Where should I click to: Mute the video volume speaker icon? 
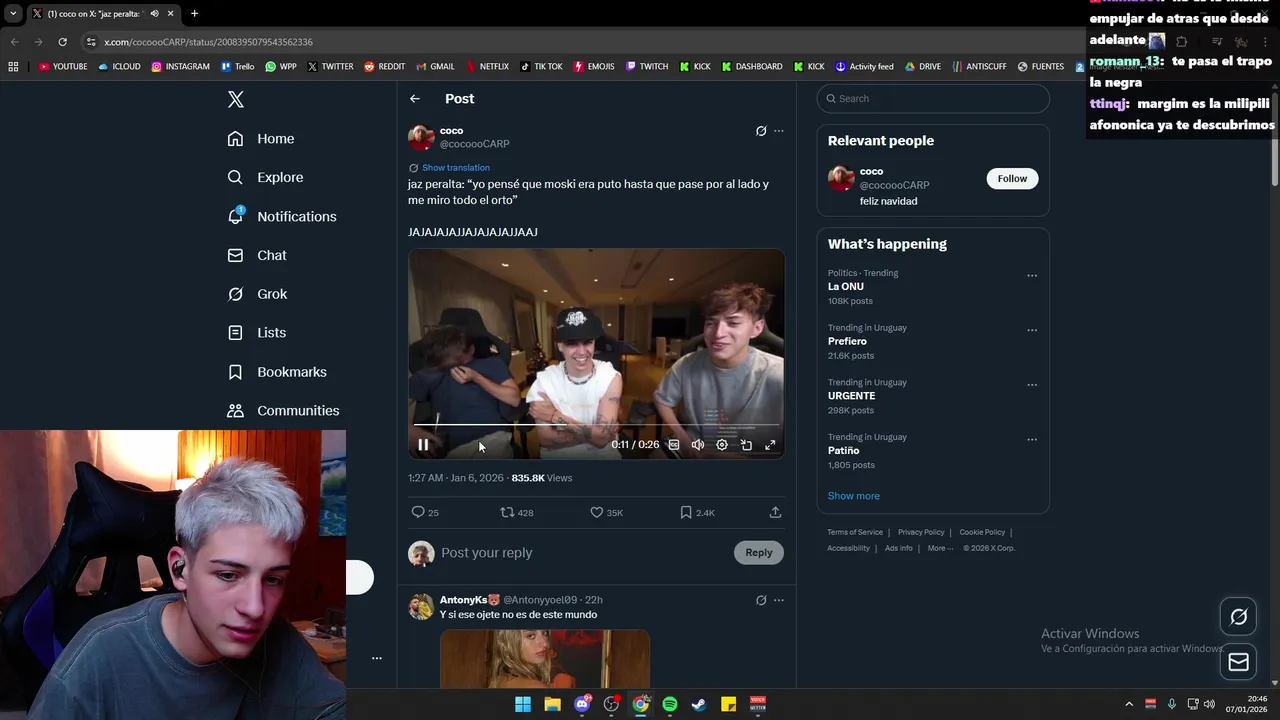tap(698, 445)
